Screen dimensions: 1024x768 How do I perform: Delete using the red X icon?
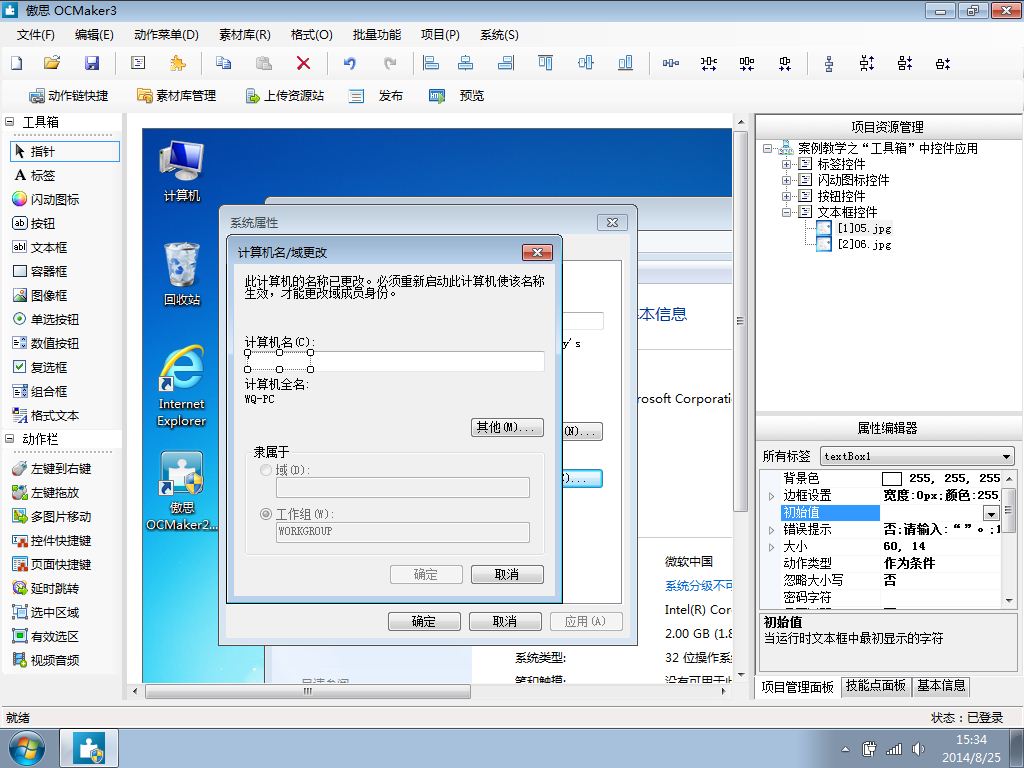coord(303,63)
